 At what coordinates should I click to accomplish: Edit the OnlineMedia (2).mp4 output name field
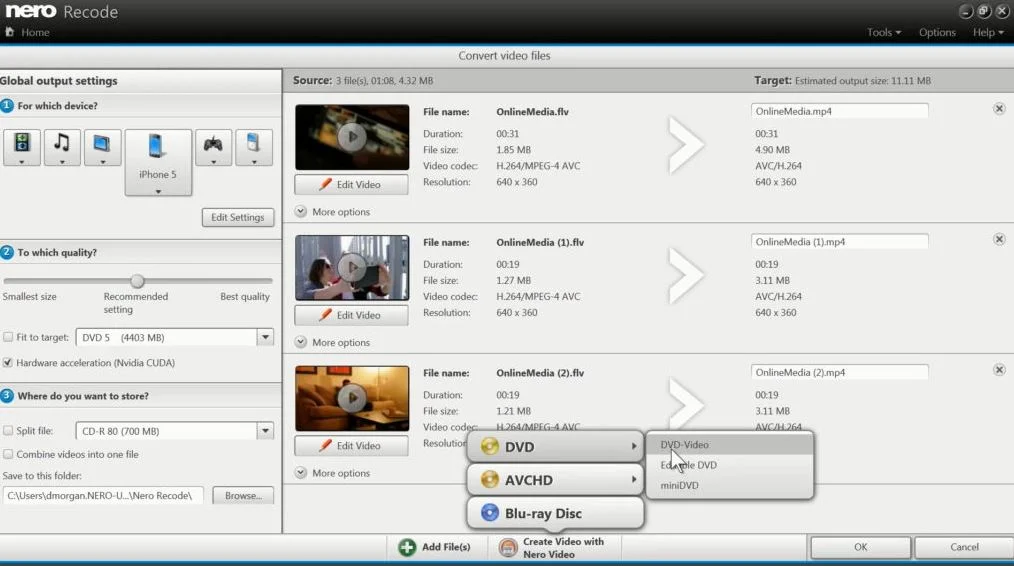pos(839,373)
